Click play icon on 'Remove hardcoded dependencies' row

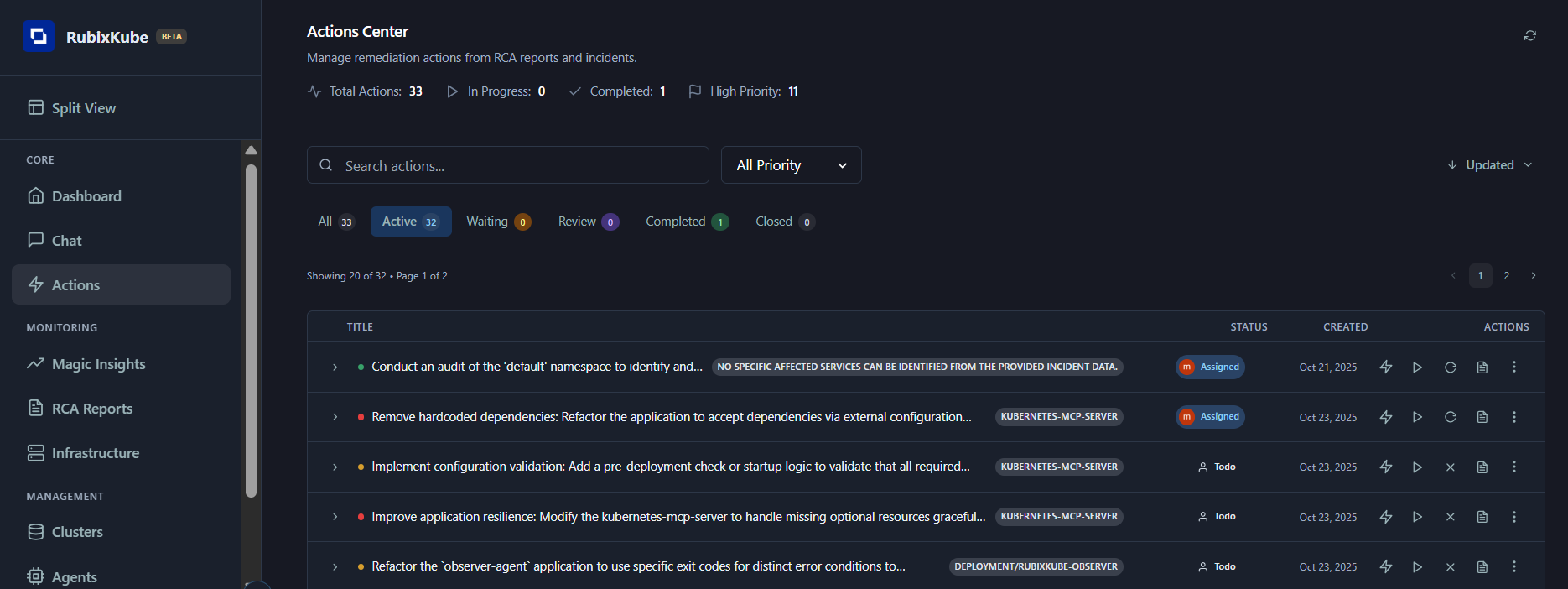tap(1417, 417)
